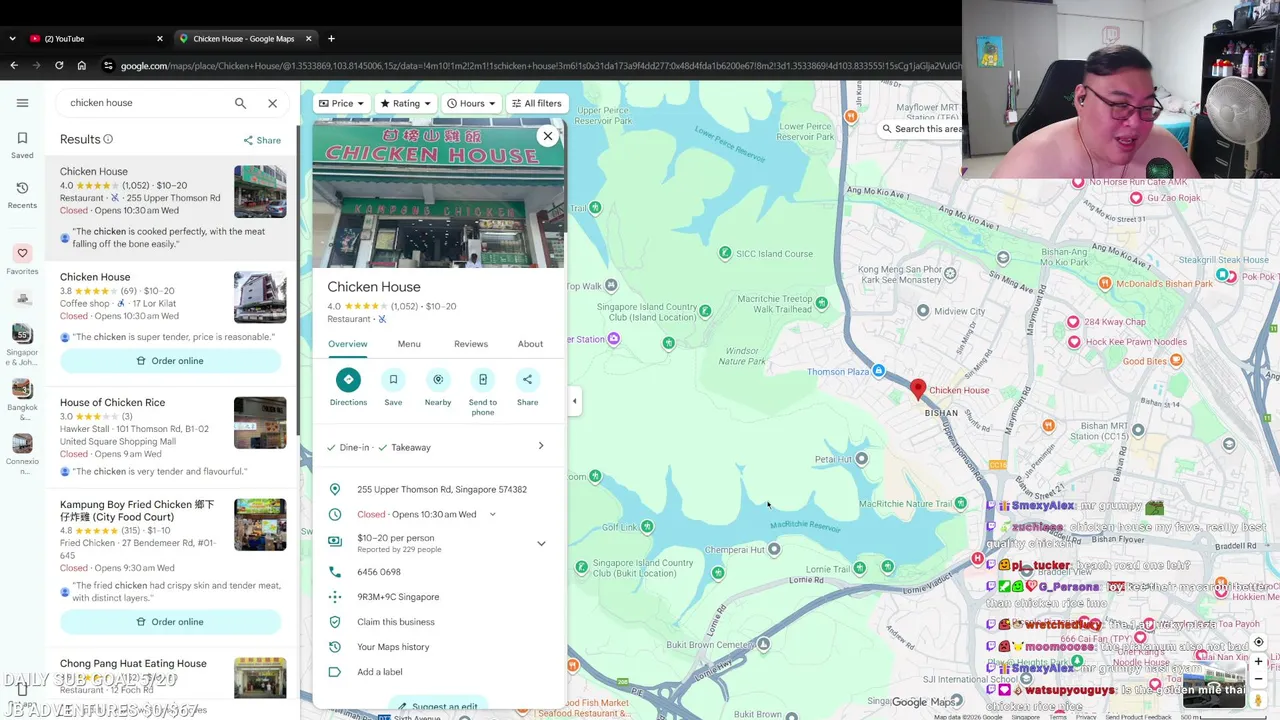Click the browser reload button
This screenshot has width=1280, height=720.
click(59, 66)
